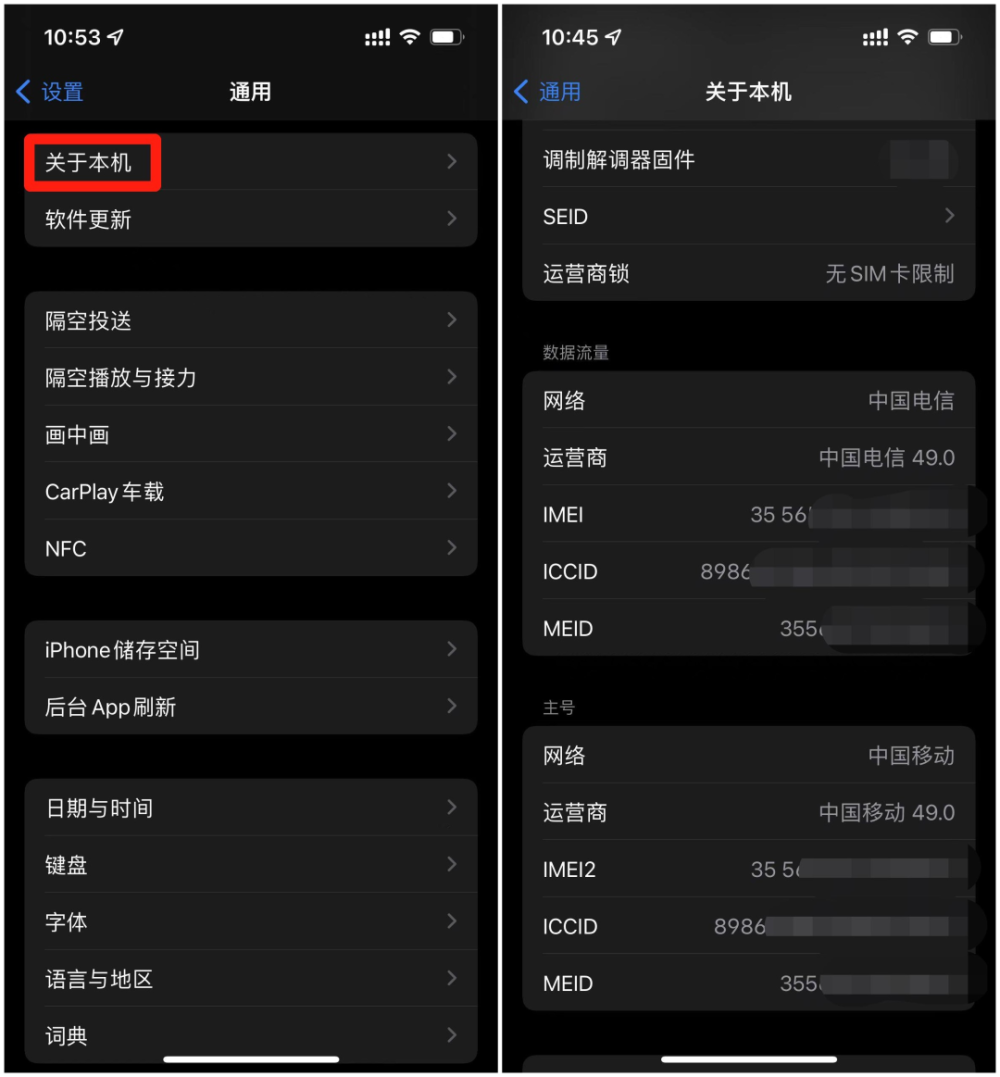Open 语言与地区 settings row
This screenshot has height=1077, width=1000.
(x=251, y=979)
